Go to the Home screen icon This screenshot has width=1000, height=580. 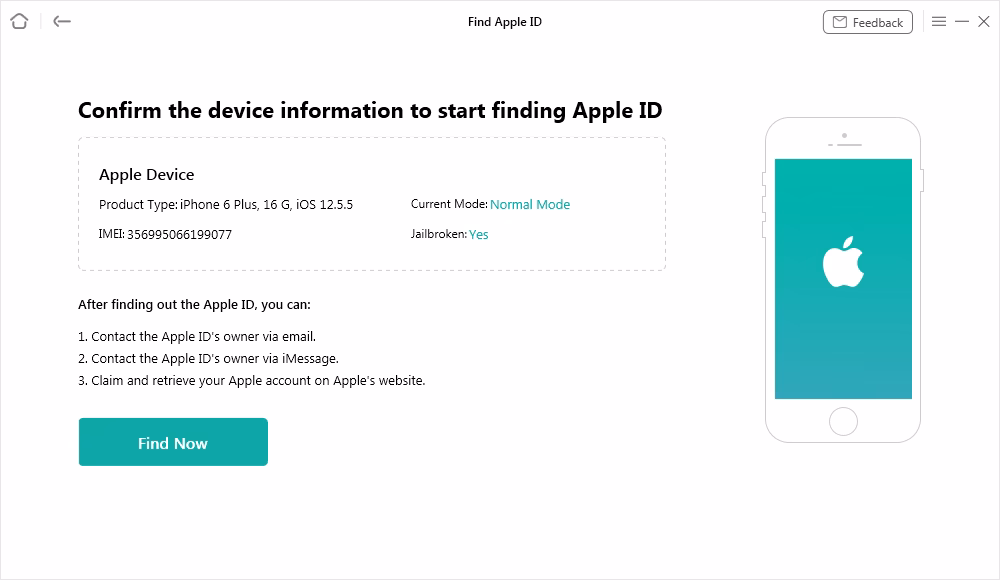19,21
